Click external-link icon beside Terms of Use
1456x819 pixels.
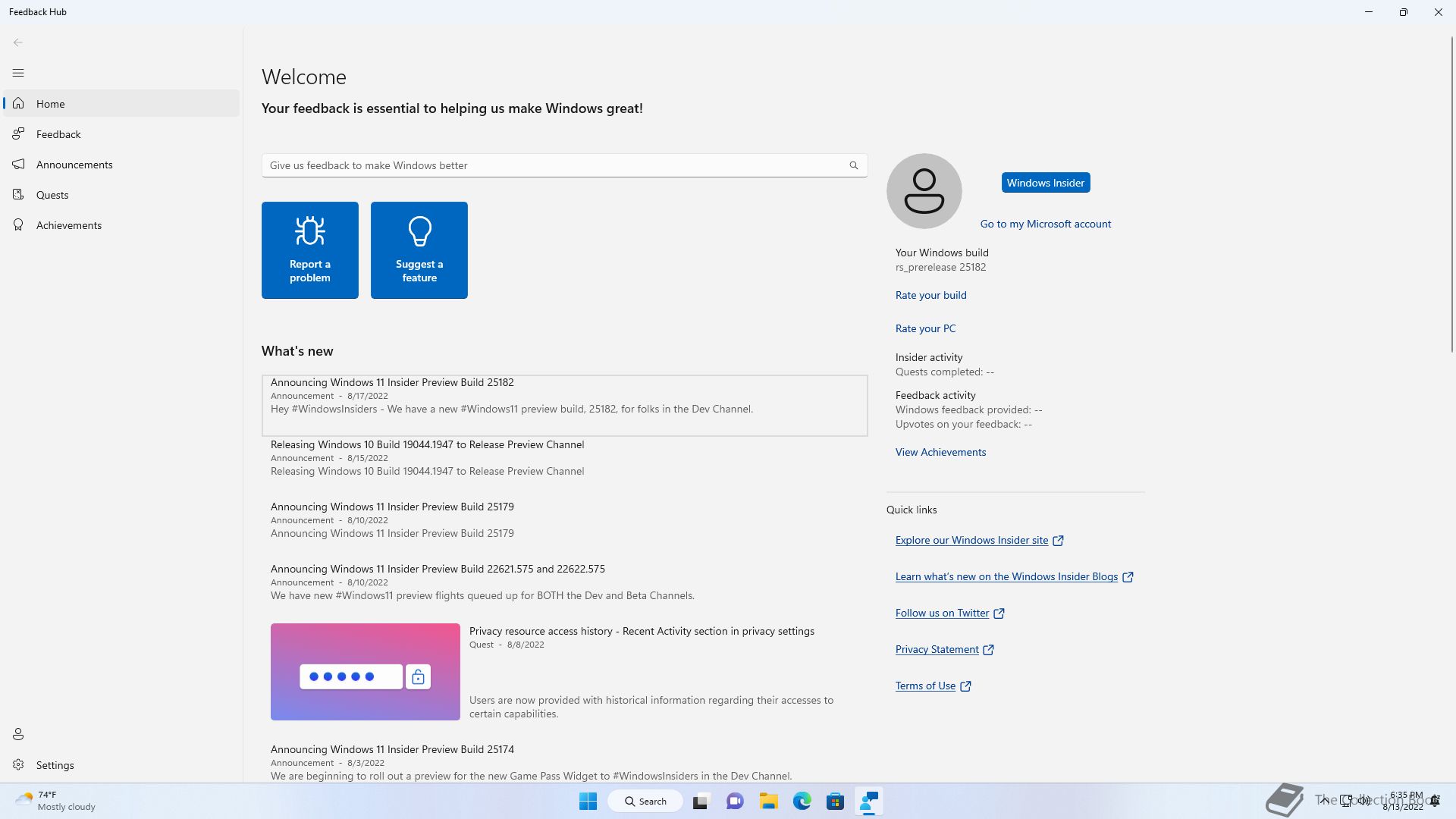[x=965, y=686]
